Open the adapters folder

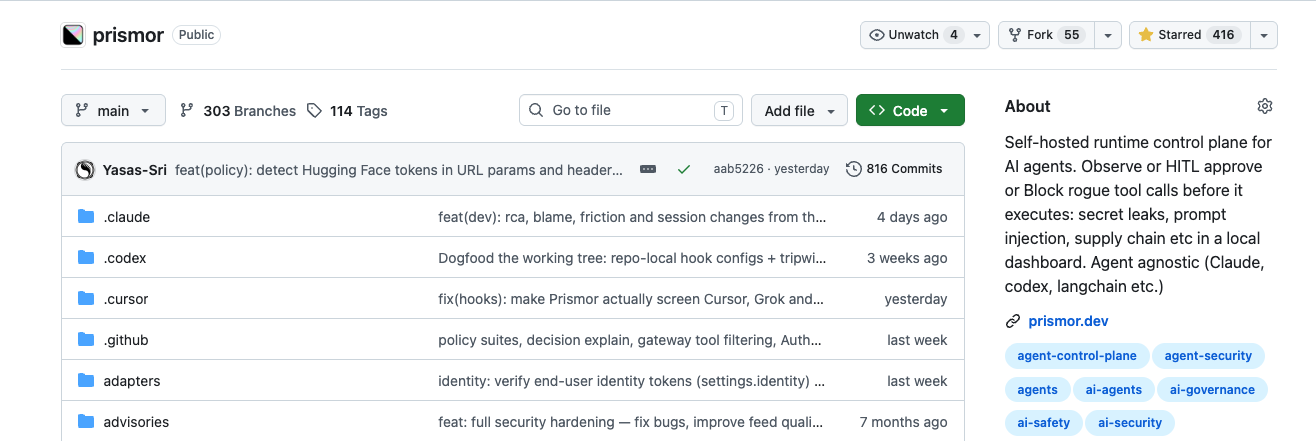tap(132, 381)
